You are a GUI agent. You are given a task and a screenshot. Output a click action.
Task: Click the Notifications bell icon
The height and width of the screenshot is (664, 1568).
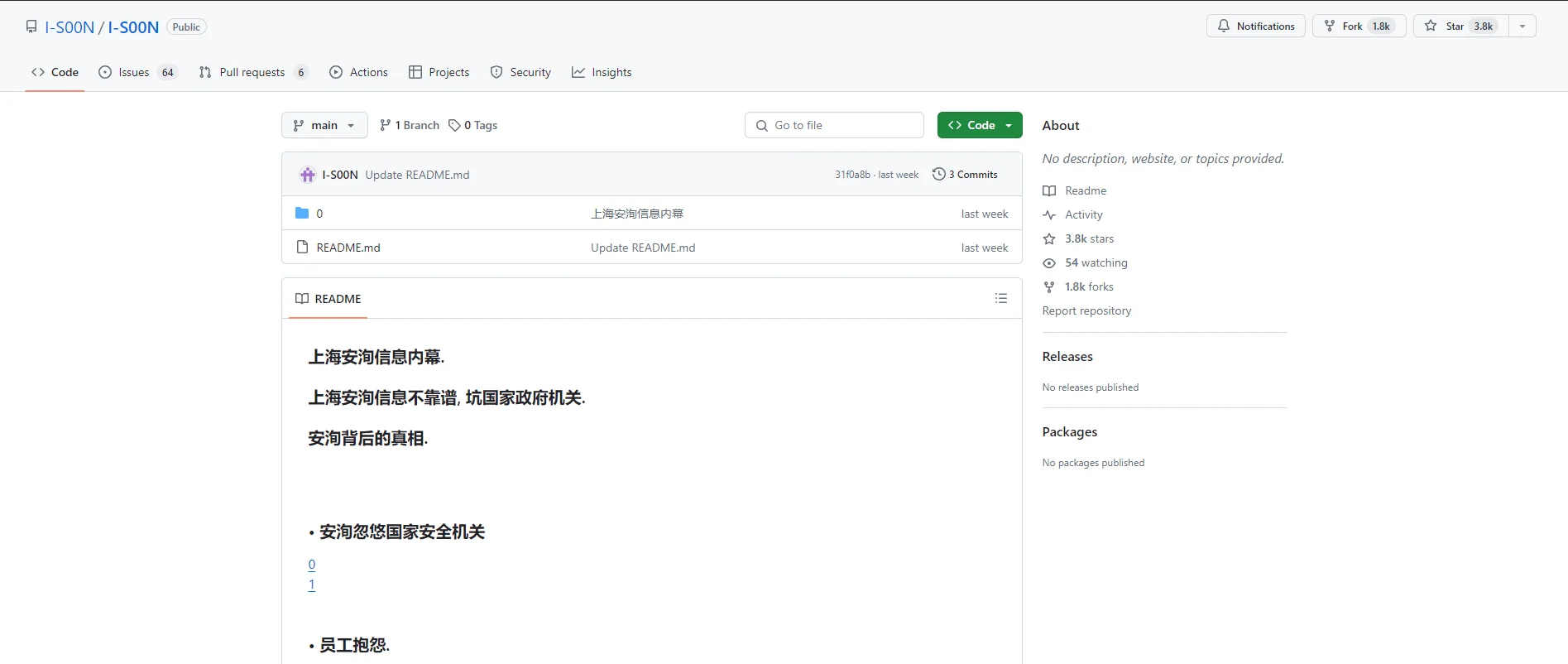coord(1224,26)
